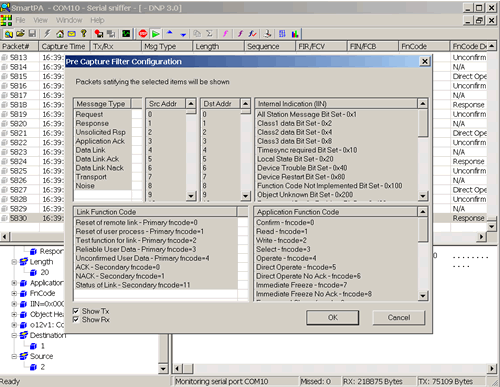The image size is (500, 387).
Task: Click the Src Addr list scroll-down arrow
Action: tap(191, 196)
